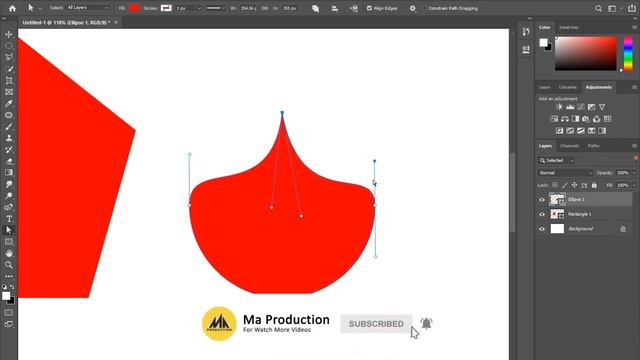Open the Normal blend mode dropdown
Image resolution: width=640 pixels, height=360 pixels.
[x=565, y=173]
